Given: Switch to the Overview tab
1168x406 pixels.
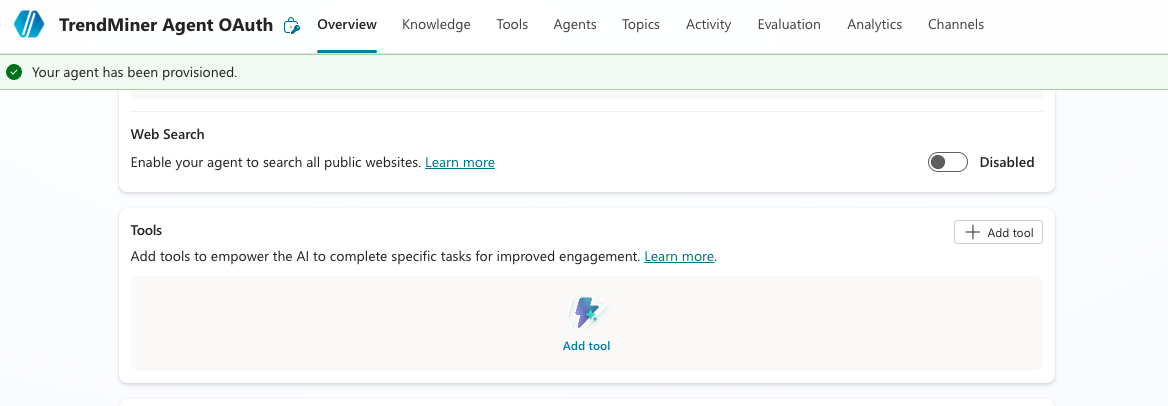Looking at the screenshot, I should point(347,25).
